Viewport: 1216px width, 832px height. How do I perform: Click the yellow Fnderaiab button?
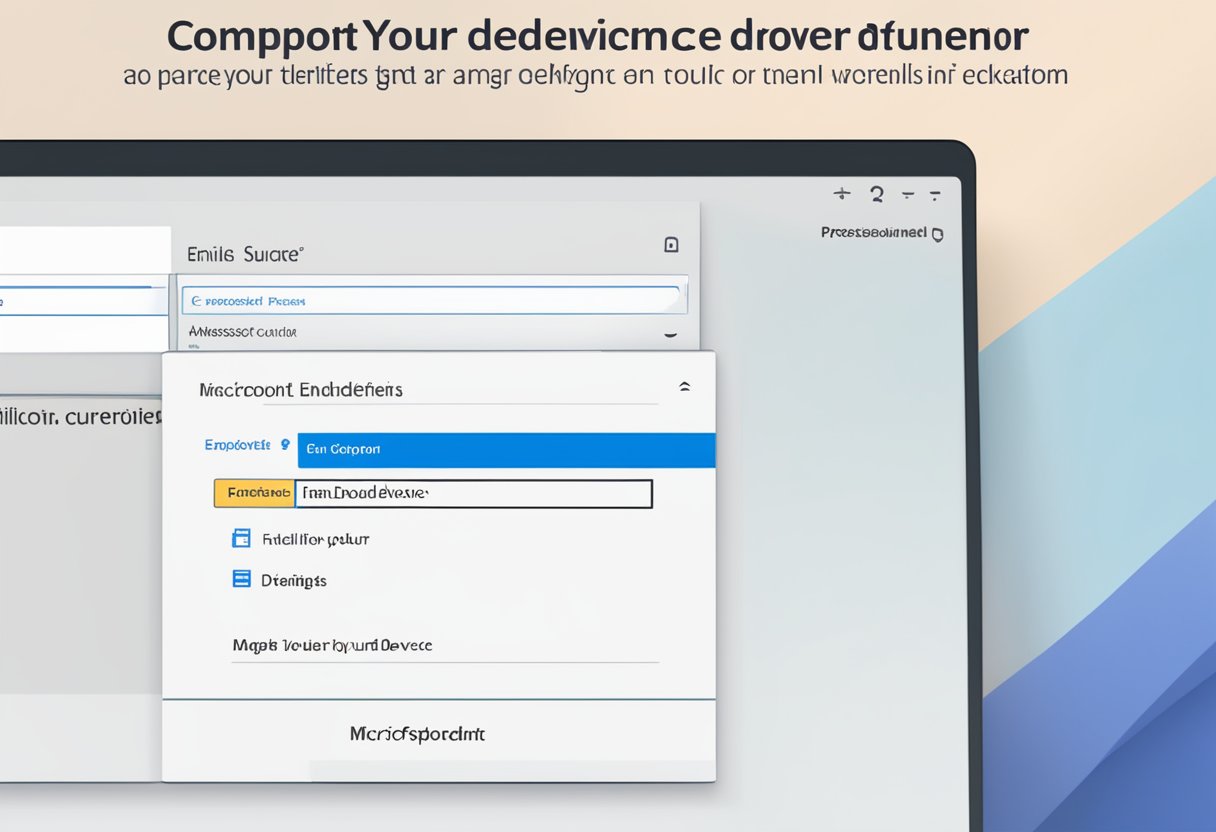point(254,493)
